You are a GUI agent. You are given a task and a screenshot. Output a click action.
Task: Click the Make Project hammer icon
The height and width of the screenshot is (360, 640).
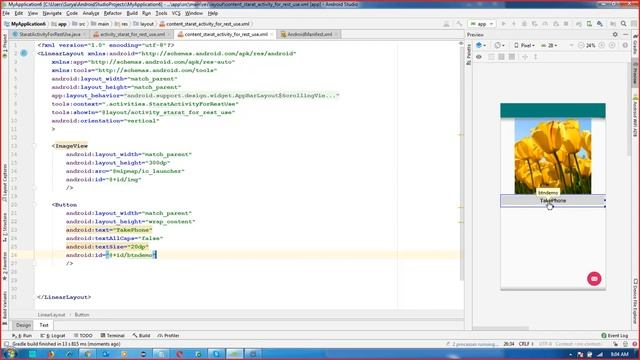pos(459,24)
